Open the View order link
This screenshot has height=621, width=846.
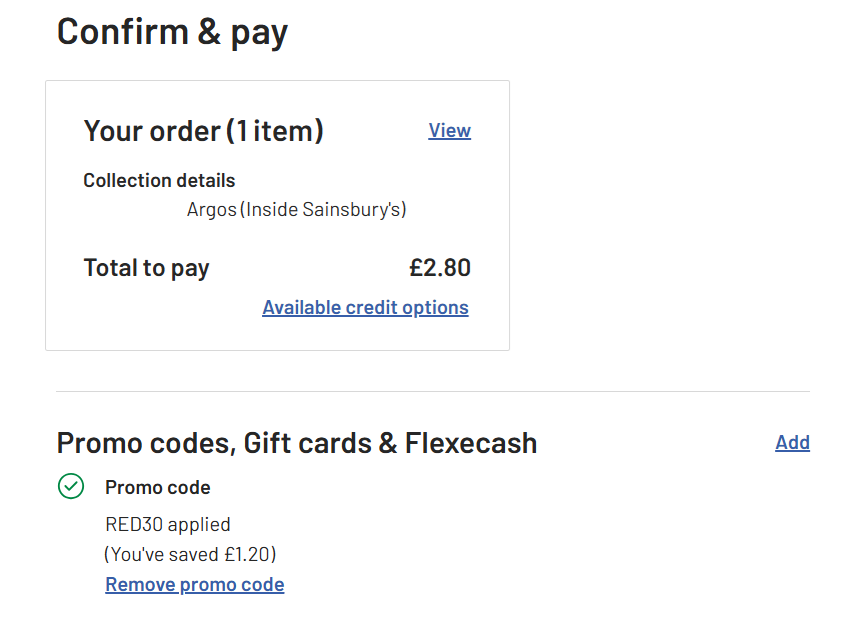449,131
